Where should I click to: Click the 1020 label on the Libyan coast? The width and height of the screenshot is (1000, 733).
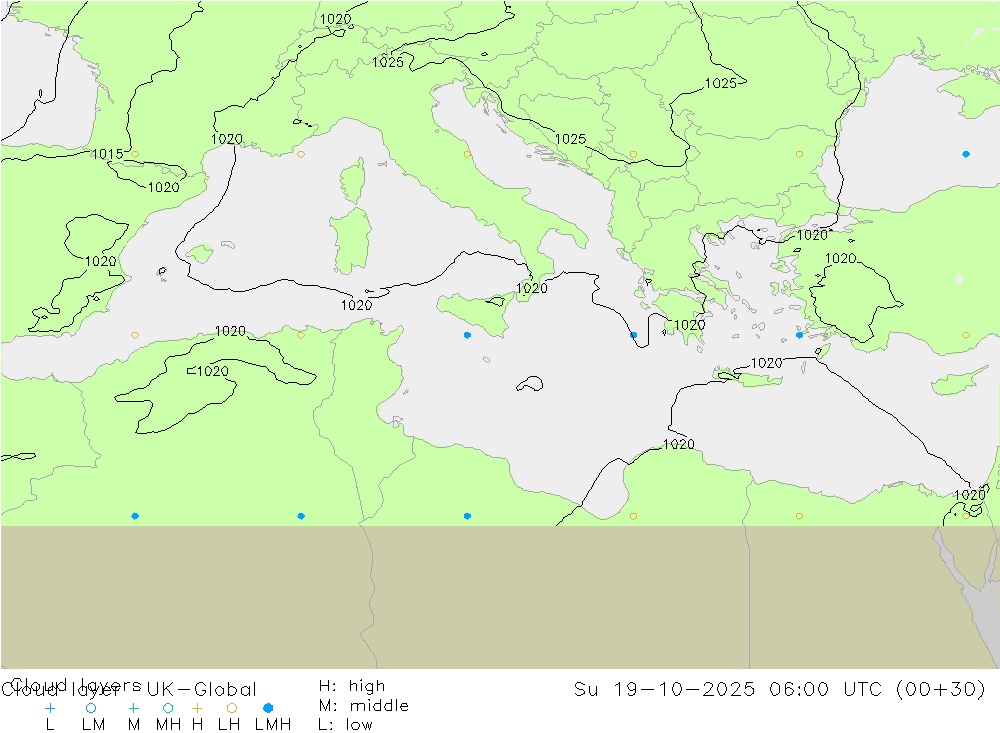(679, 444)
